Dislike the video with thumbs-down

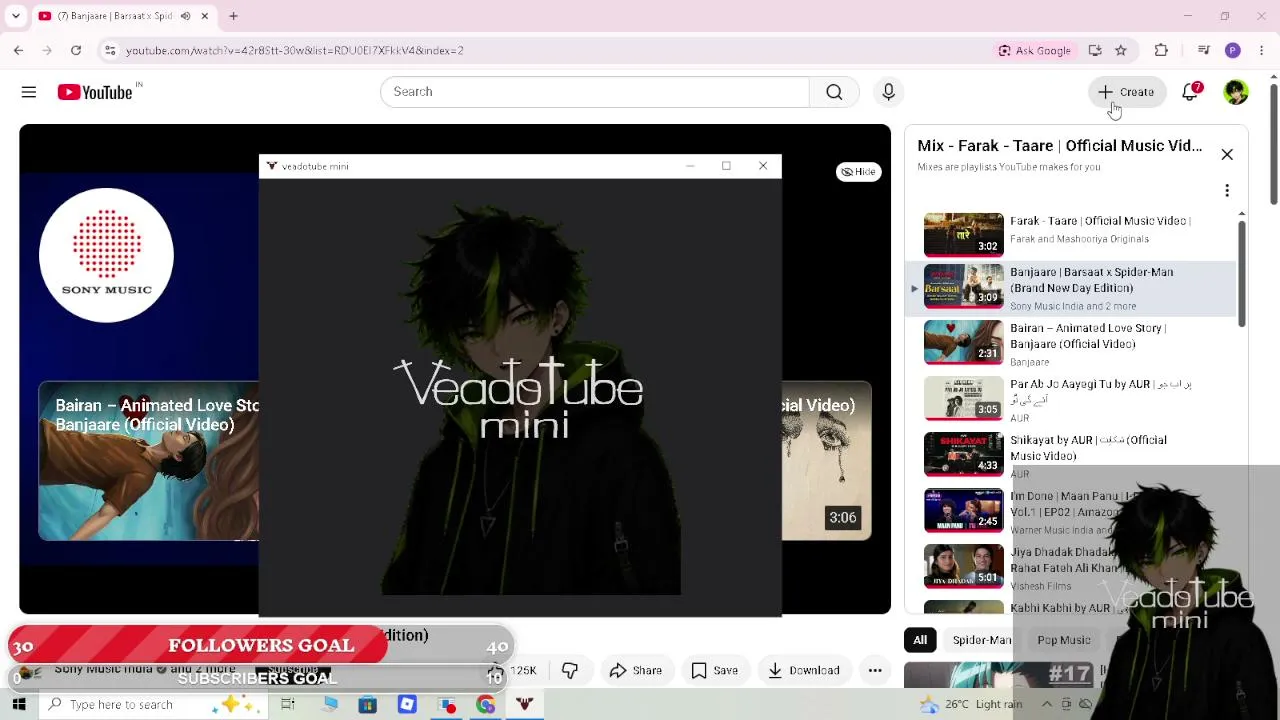[570, 670]
